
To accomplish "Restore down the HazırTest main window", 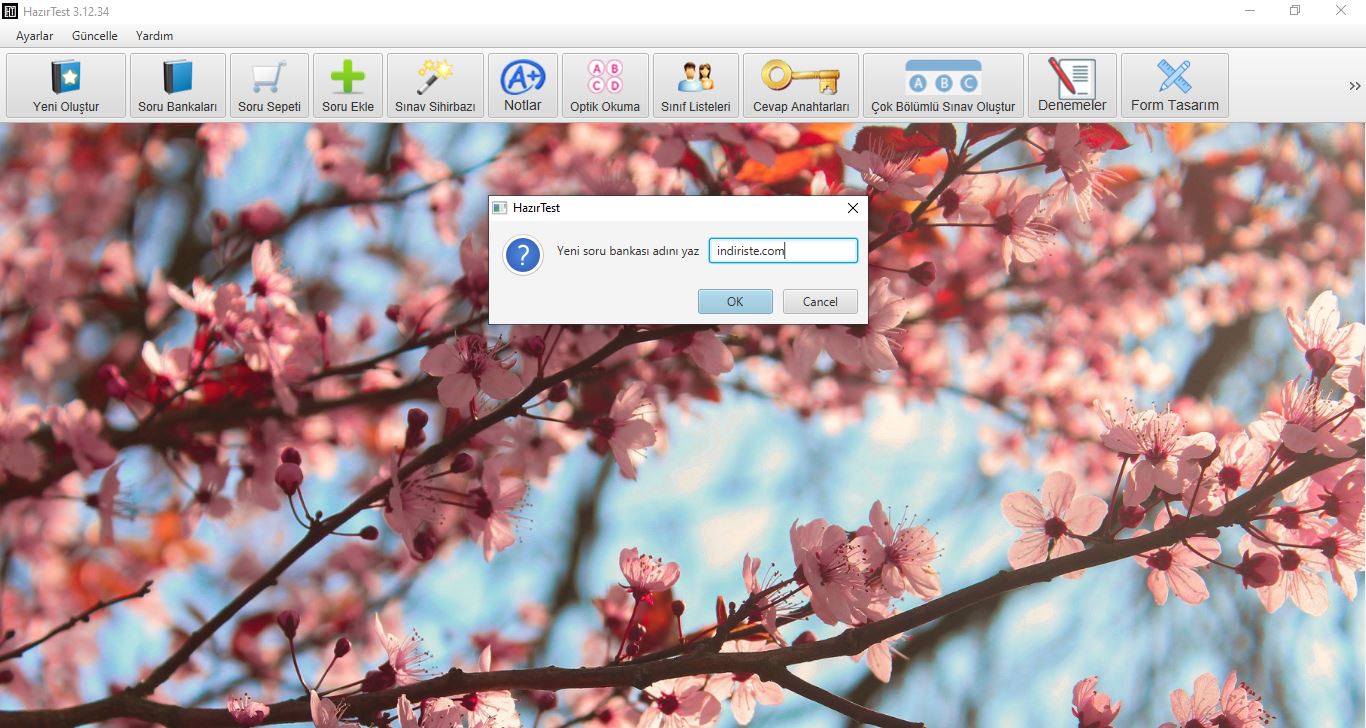I will 1295,11.
